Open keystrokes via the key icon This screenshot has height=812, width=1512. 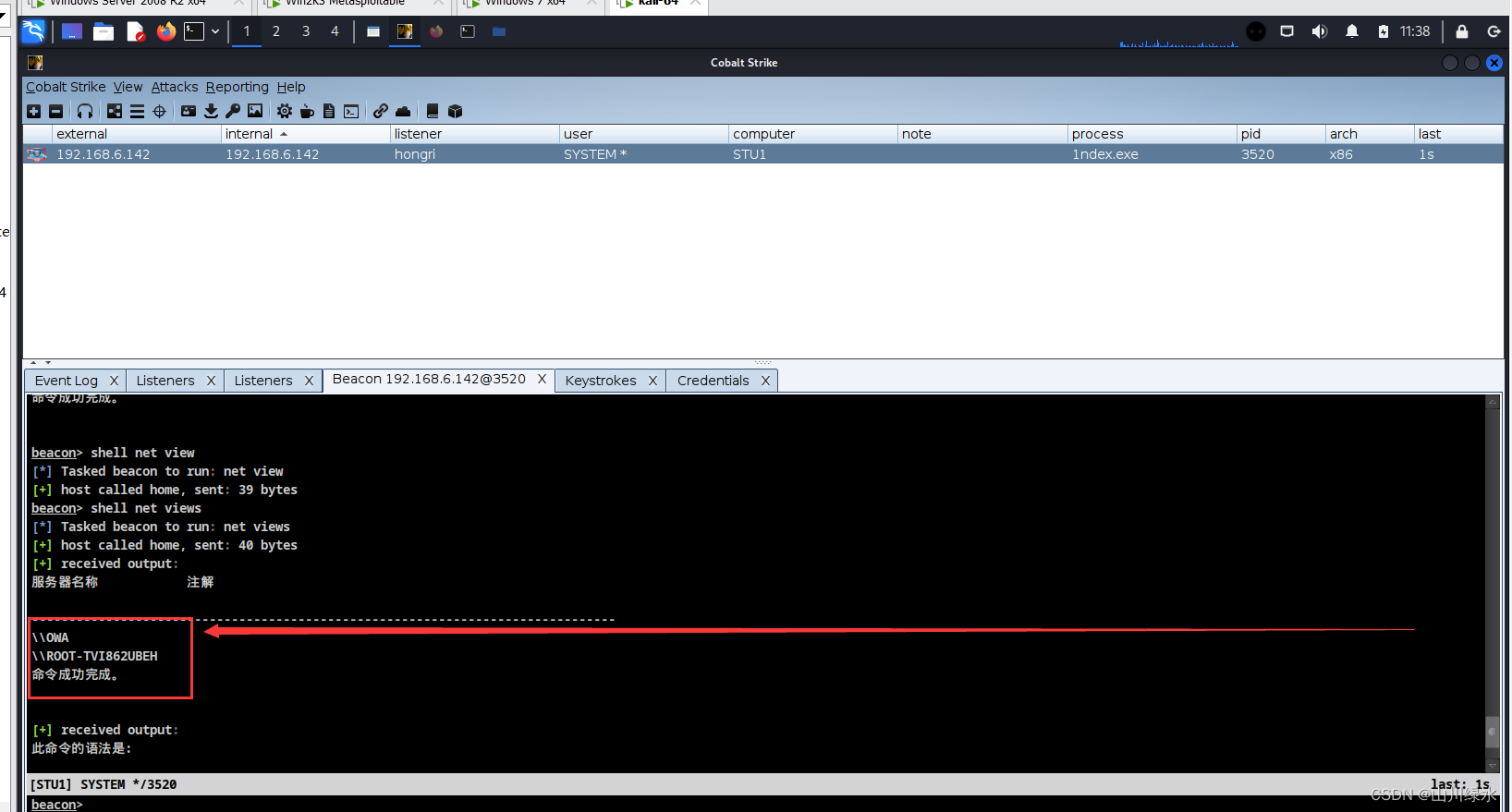[x=233, y=111]
